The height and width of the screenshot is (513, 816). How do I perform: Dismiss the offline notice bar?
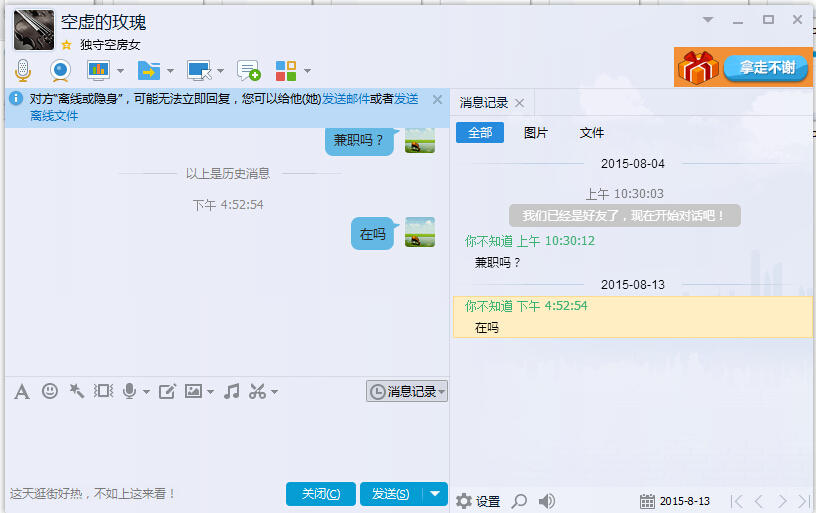(438, 99)
